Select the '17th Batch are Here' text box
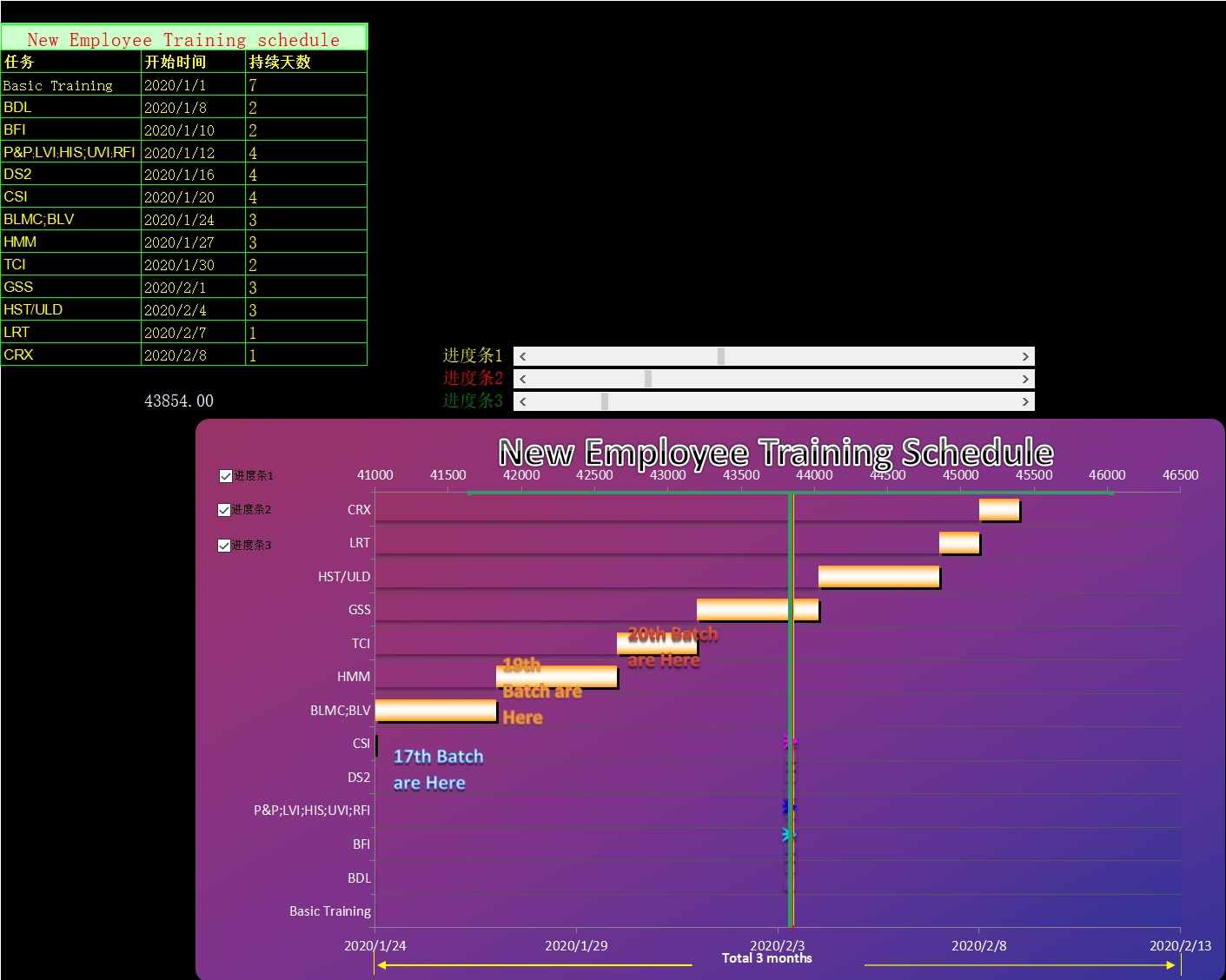The width and height of the screenshot is (1226, 980). point(438,770)
